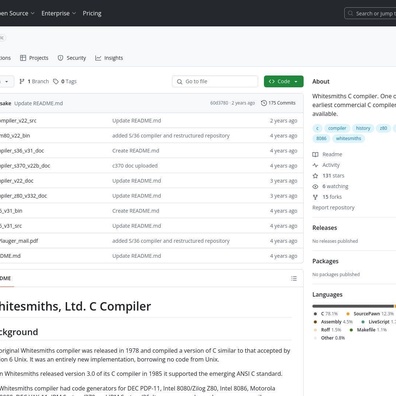Screen dimensions: 396x396
Task: Click the magnifier icon in Go to file
Action: pos(179,81)
